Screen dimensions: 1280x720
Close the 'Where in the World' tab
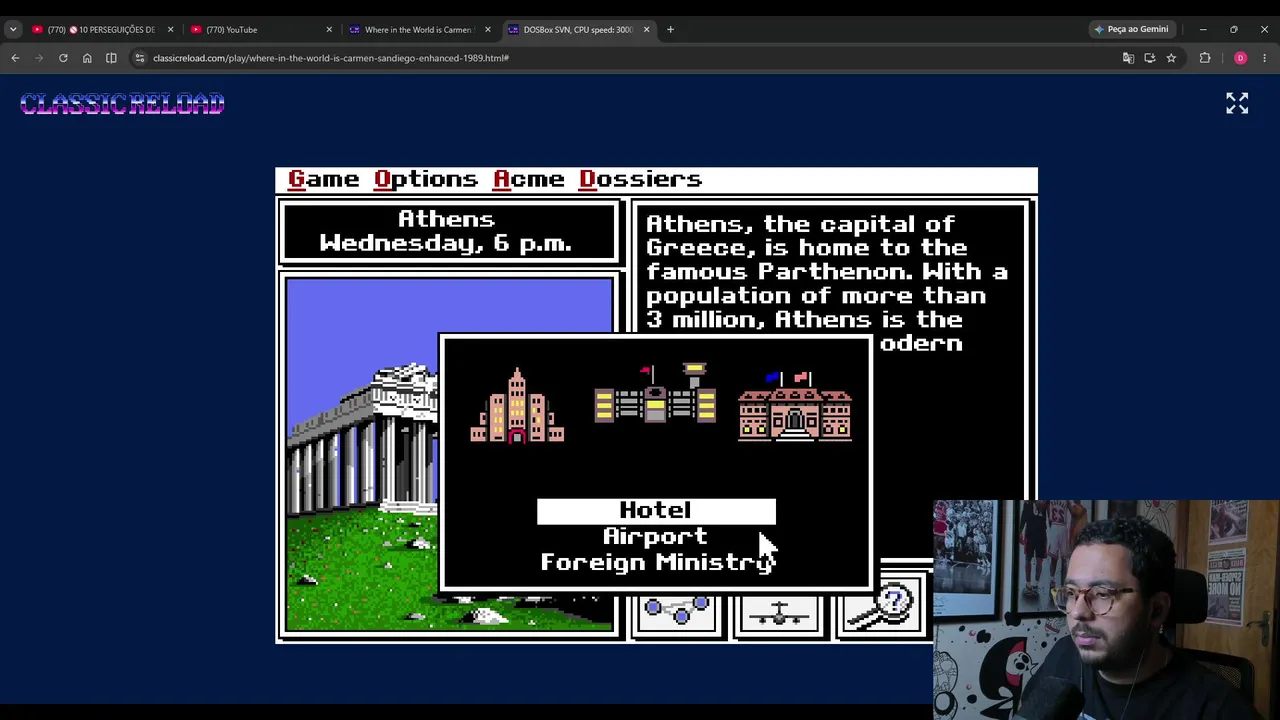(x=488, y=30)
